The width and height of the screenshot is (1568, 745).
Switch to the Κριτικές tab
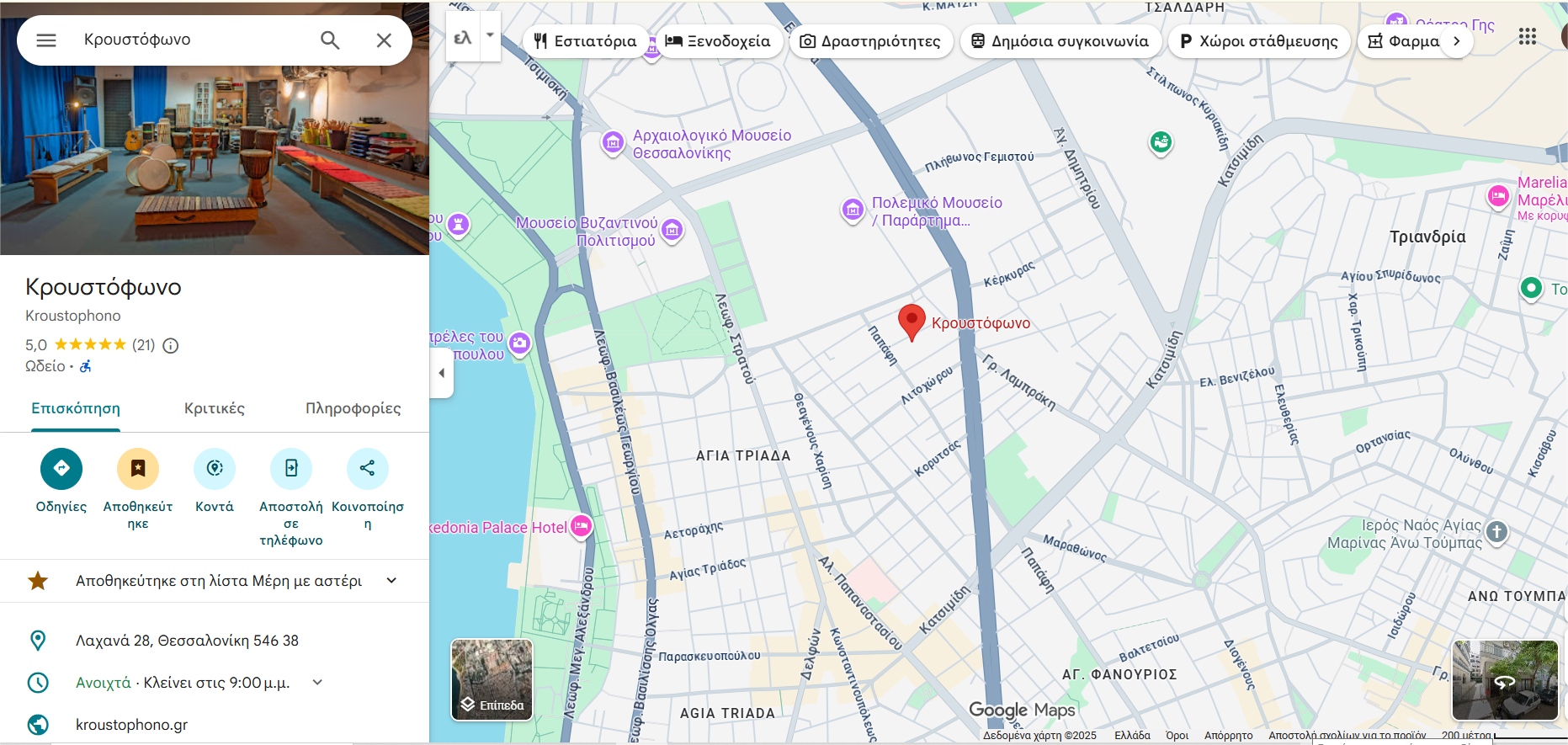(x=215, y=409)
